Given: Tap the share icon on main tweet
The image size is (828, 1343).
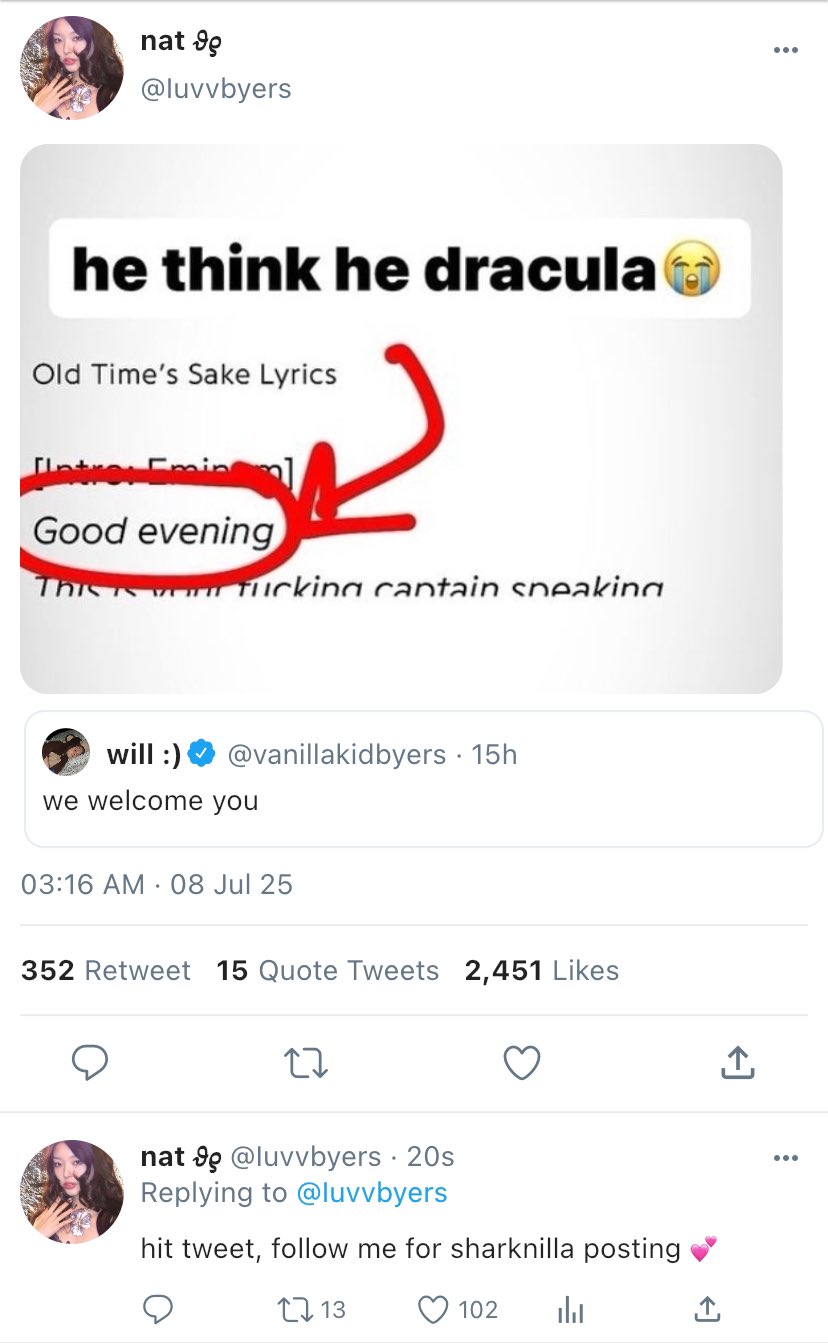Looking at the screenshot, I should pos(737,1063).
